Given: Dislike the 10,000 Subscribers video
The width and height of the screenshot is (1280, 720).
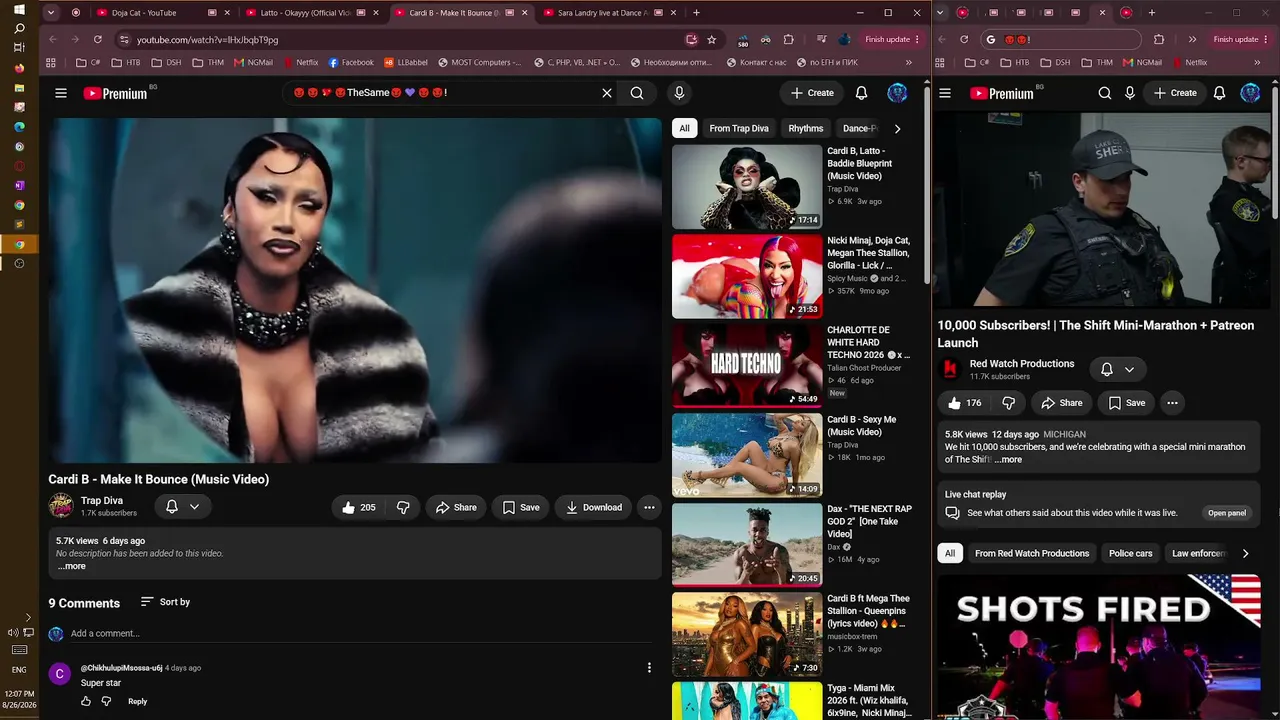Looking at the screenshot, I should pyautogui.click(x=1008, y=403).
